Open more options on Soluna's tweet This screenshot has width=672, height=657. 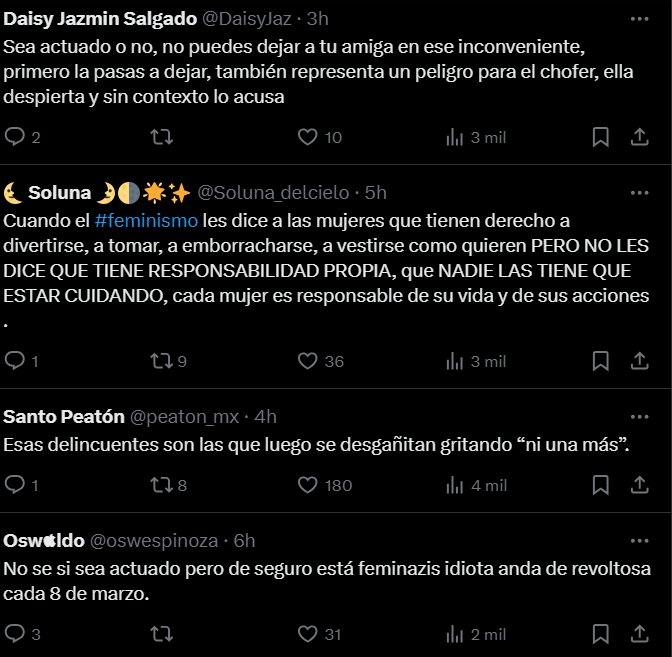pyautogui.click(x=639, y=193)
